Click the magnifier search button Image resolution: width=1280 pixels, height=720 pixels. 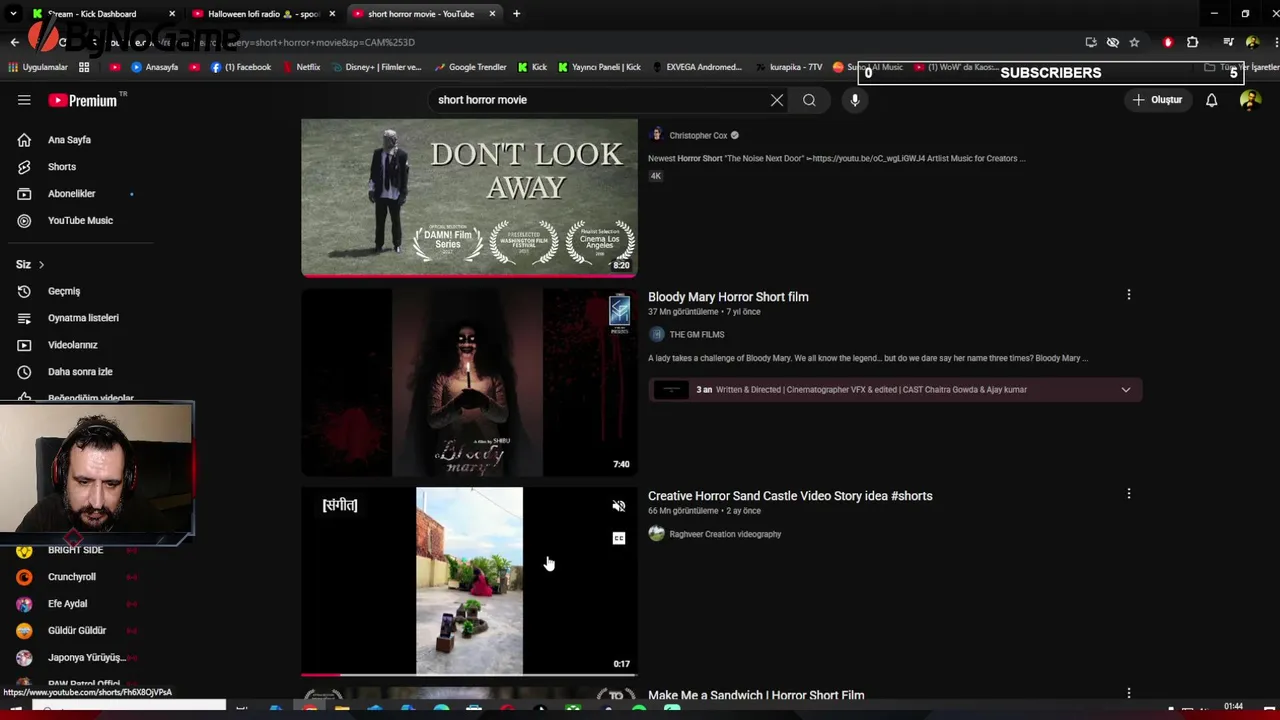coord(809,100)
